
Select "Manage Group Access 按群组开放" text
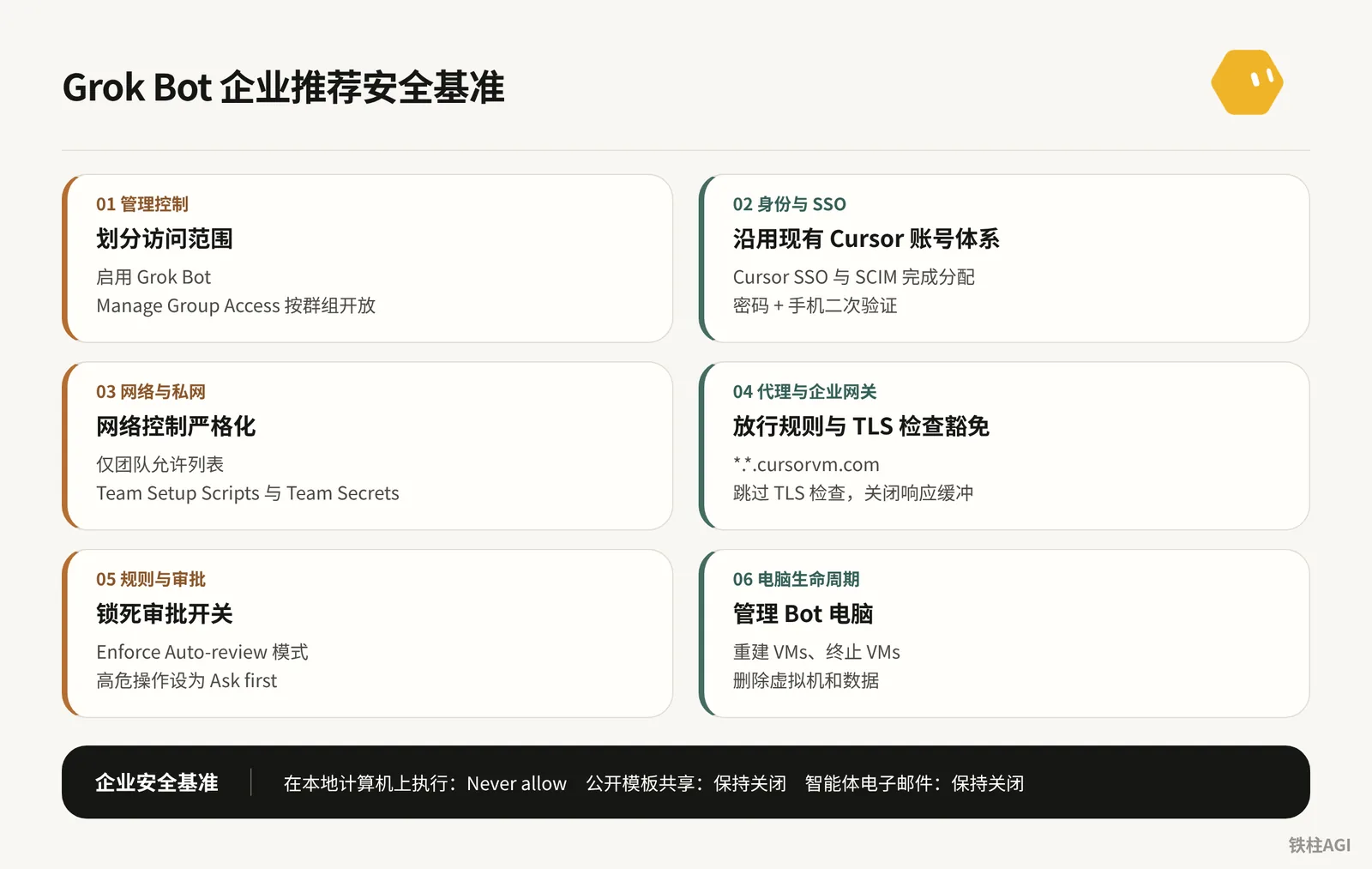pos(236,305)
